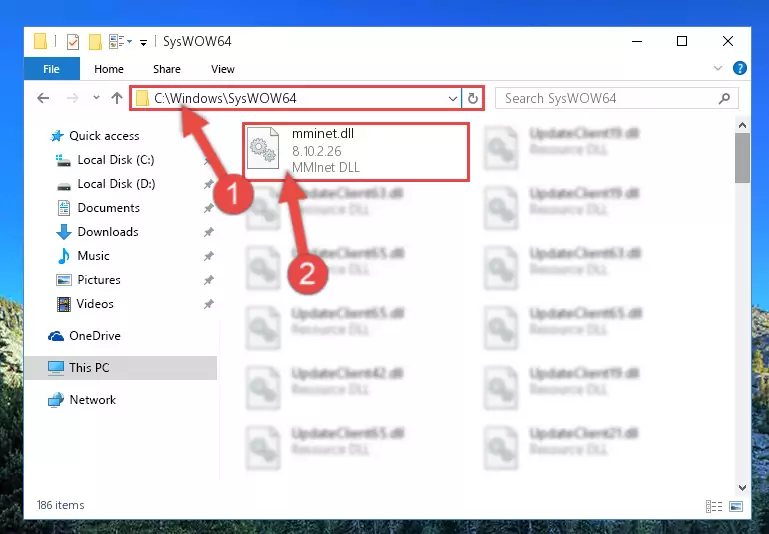The height and width of the screenshot is (534, 769).
Task: Click the scroll up arrow of the file list
Action: click(x=743, y=125)
